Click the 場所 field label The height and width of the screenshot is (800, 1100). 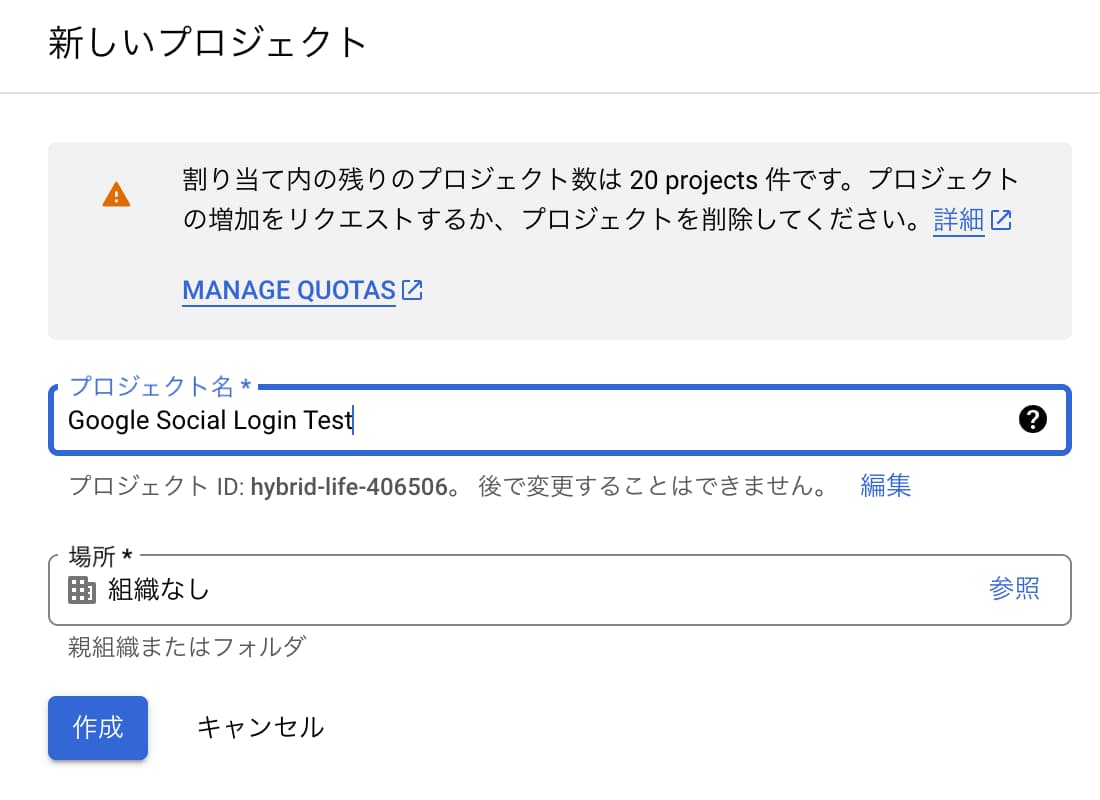click(100, 556)
